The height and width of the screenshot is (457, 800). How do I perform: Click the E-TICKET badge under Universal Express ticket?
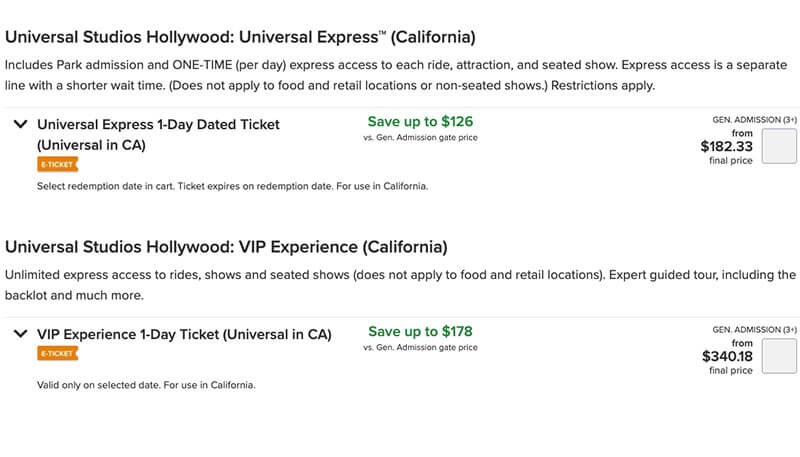pyautogui.click(x=57, y=164)
